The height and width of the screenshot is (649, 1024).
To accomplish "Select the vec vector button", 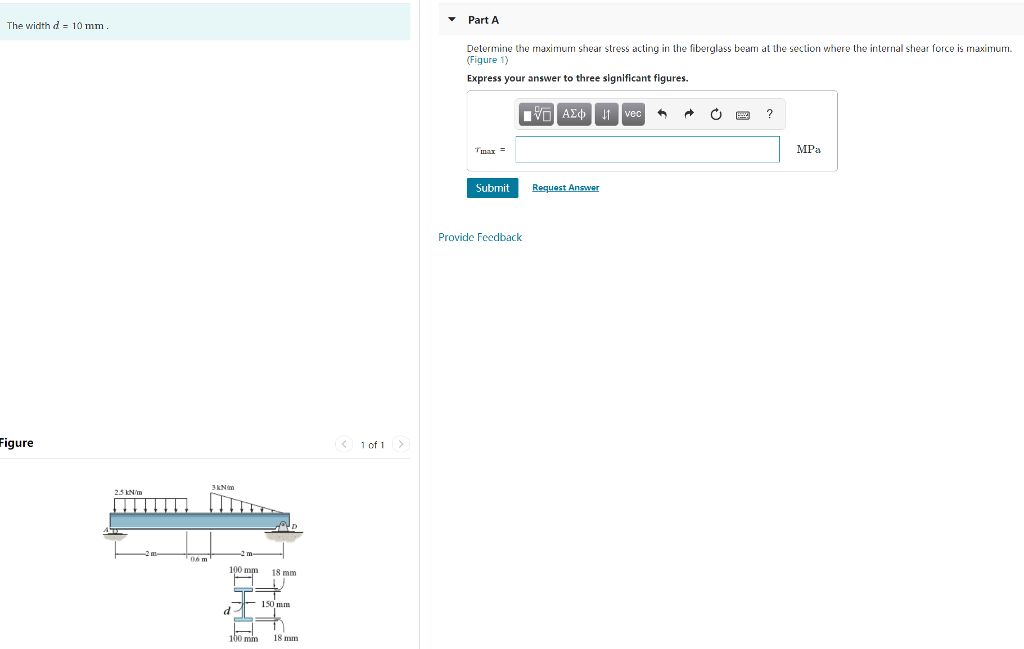I will (x=633, y=114).
